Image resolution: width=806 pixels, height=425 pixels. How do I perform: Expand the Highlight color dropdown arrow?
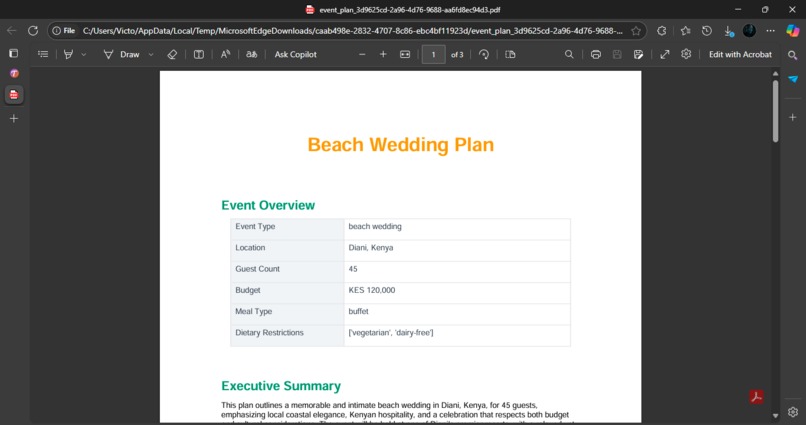point(84,54)
